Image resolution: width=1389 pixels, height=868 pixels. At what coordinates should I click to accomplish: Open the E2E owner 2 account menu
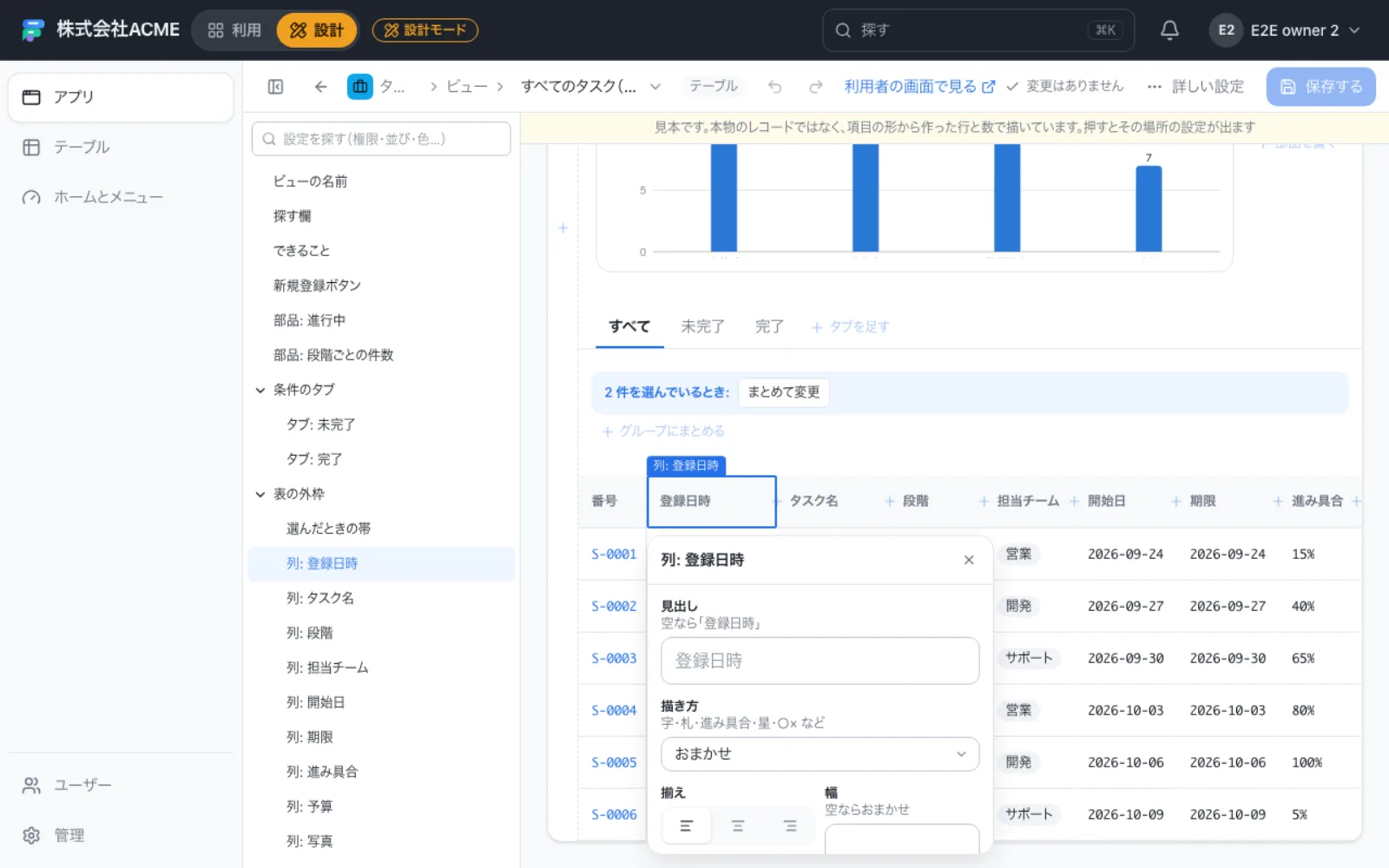1285,30
